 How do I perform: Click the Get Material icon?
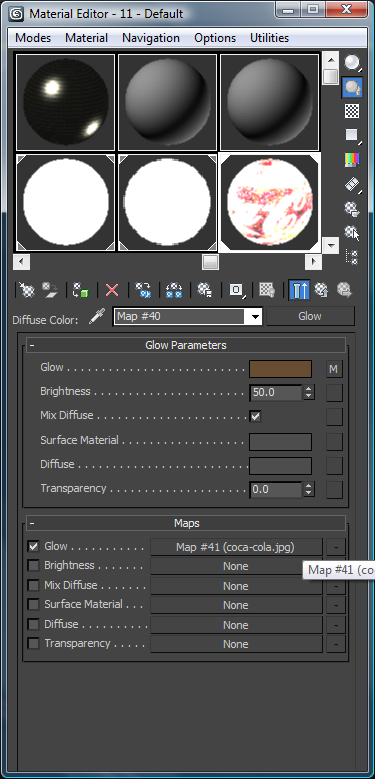[x=27, y=290]
